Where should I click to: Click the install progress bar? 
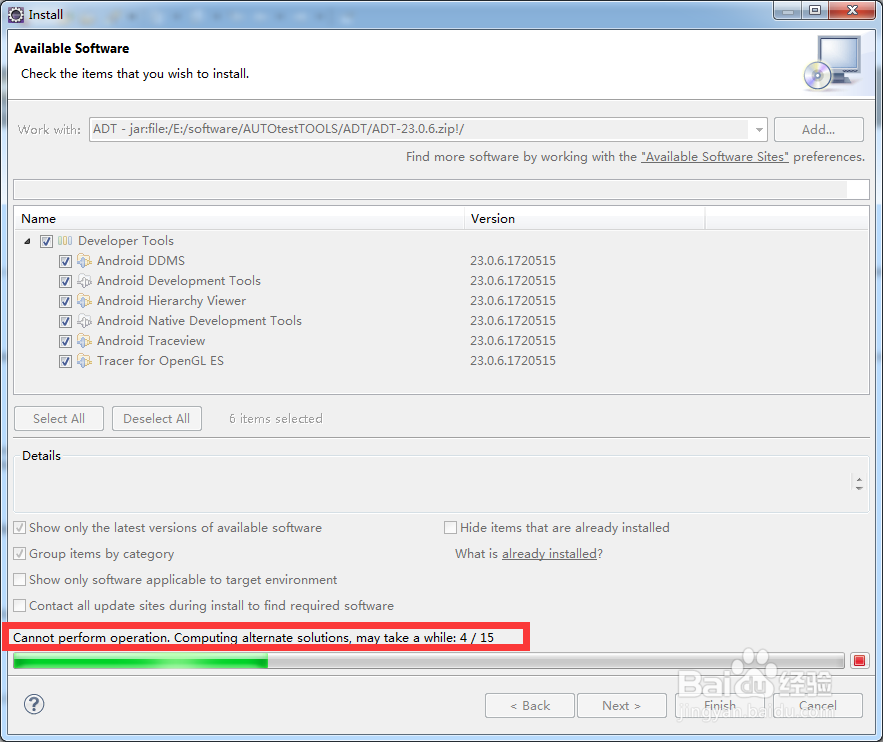[x=429, y=660]
